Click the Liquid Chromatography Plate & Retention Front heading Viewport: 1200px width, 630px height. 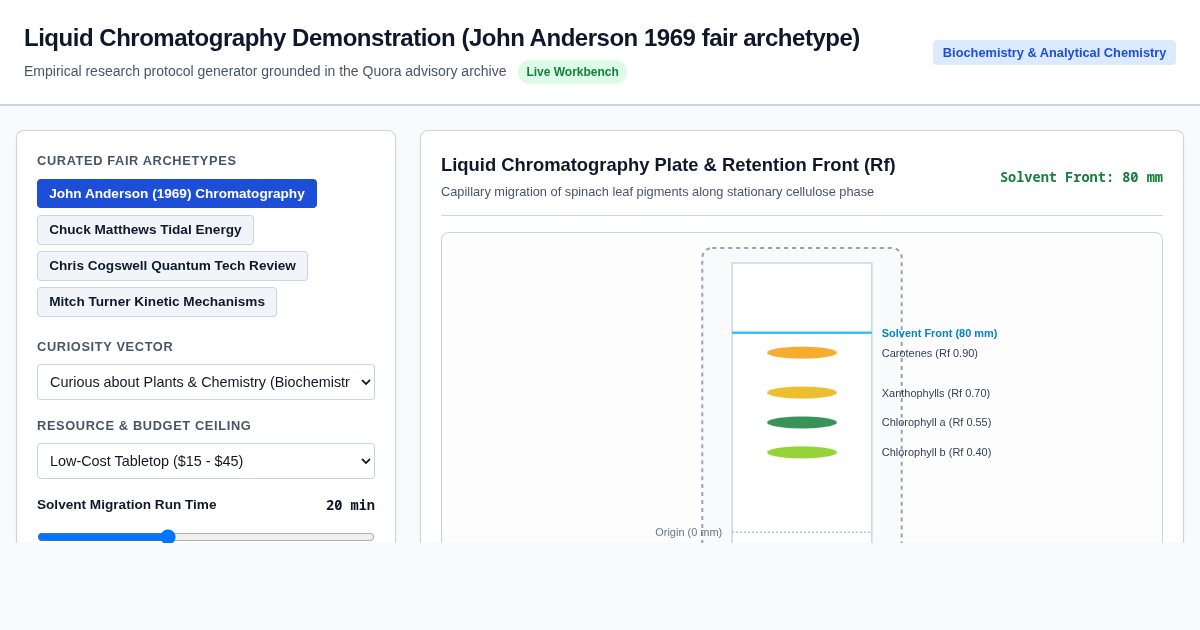pyautogui.click(x=668, y=165)
